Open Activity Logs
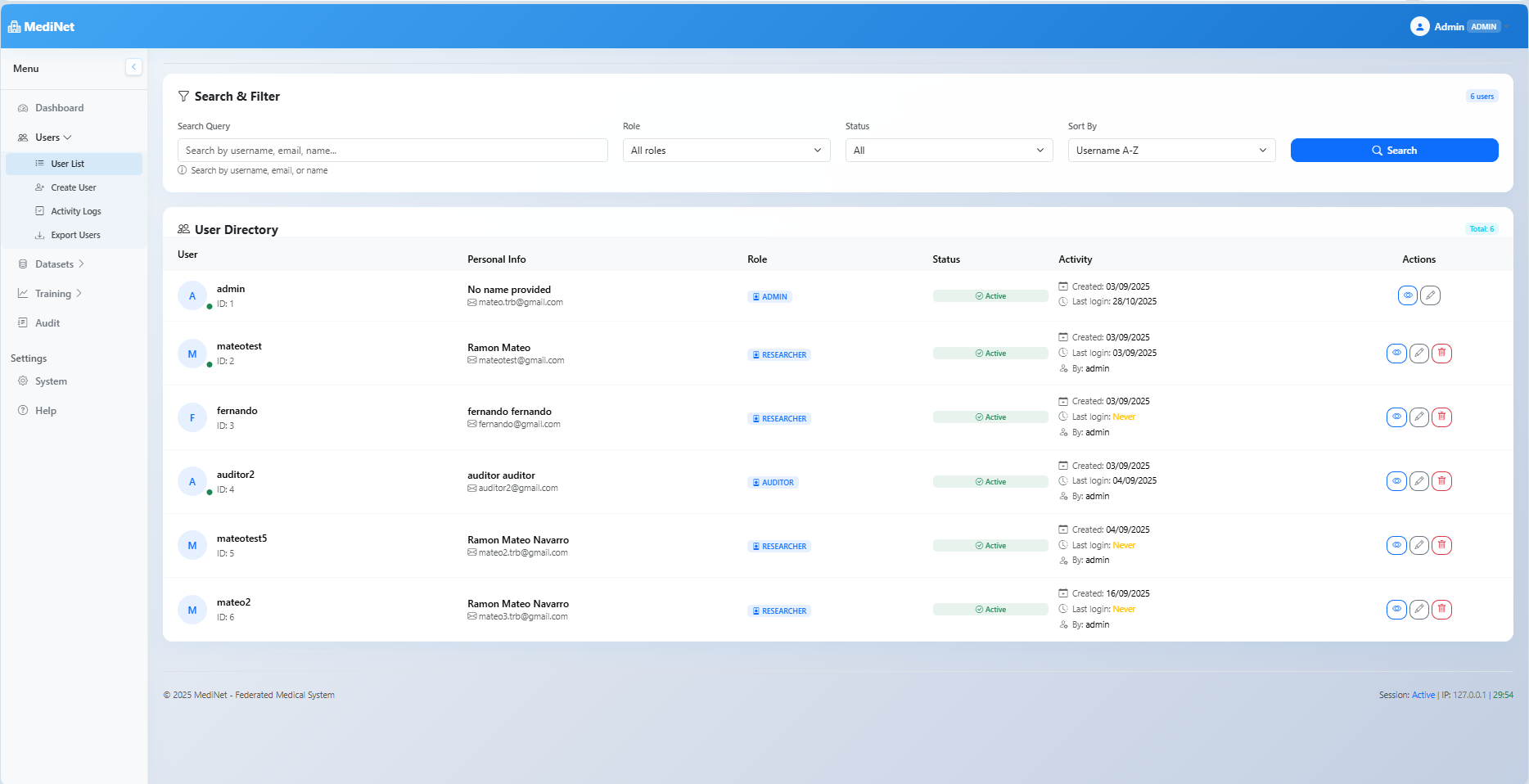 [77, 210]
